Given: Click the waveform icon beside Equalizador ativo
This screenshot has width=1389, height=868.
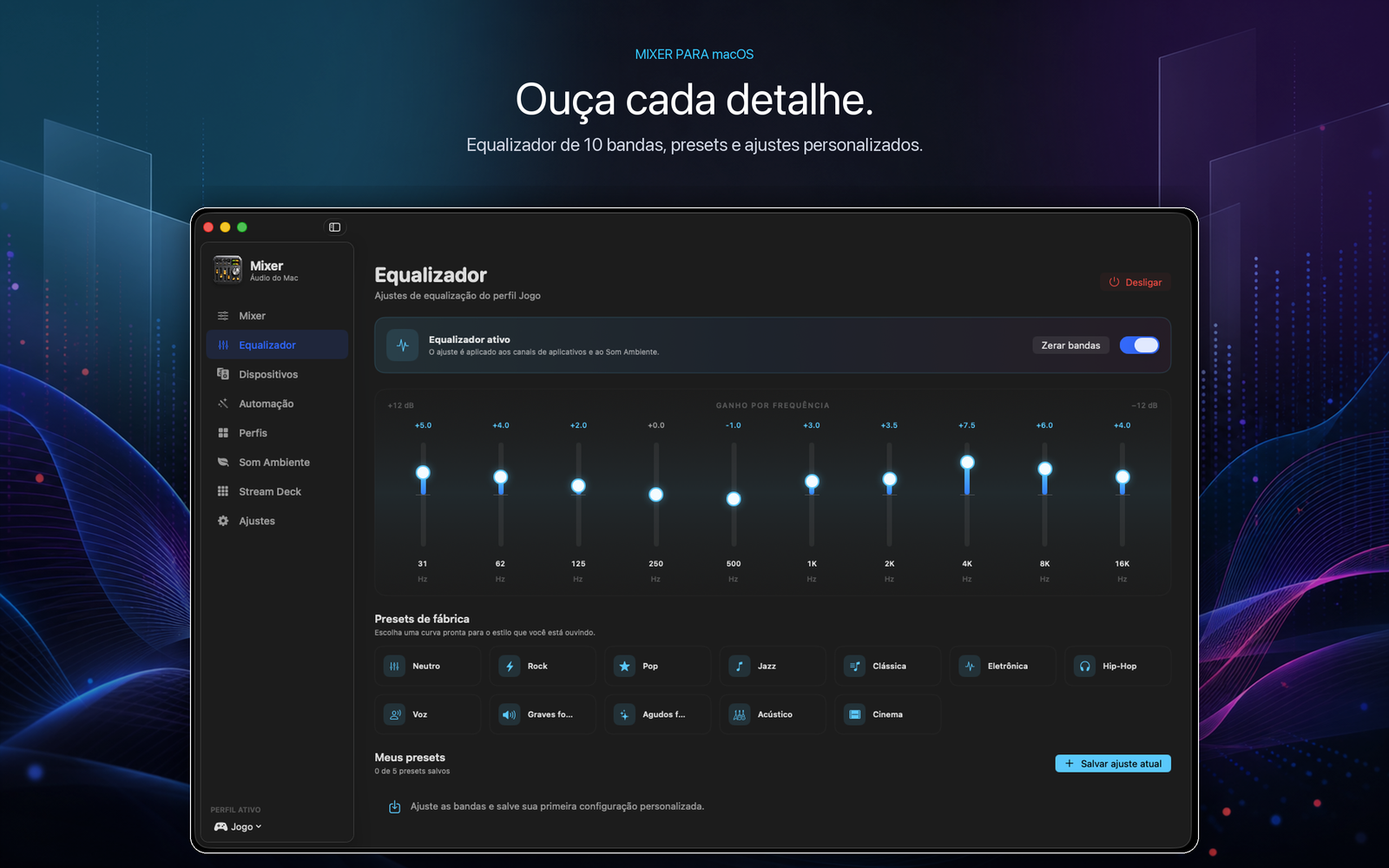Looking at the screenshot, I should click(x=403, y=345).
